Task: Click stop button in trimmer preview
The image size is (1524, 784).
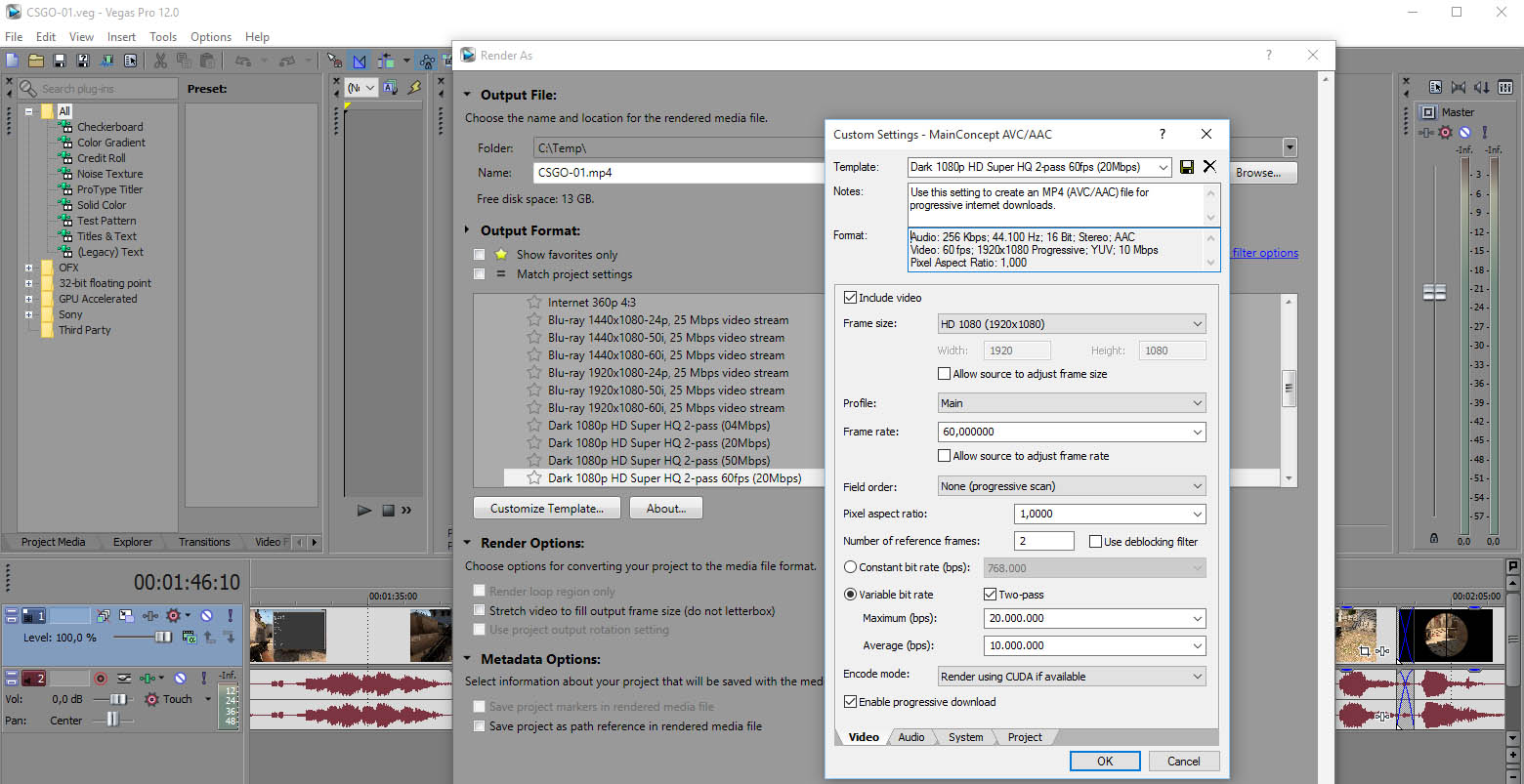Action: point(388,510)
